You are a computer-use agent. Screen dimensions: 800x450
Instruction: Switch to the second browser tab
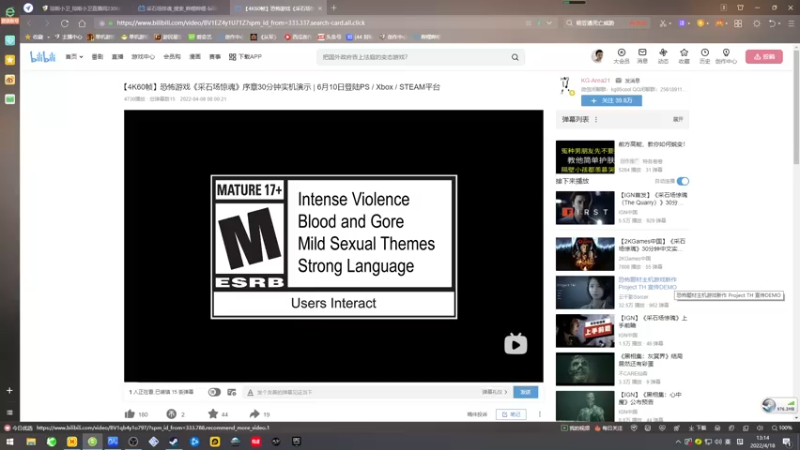[x=180, y=8]
